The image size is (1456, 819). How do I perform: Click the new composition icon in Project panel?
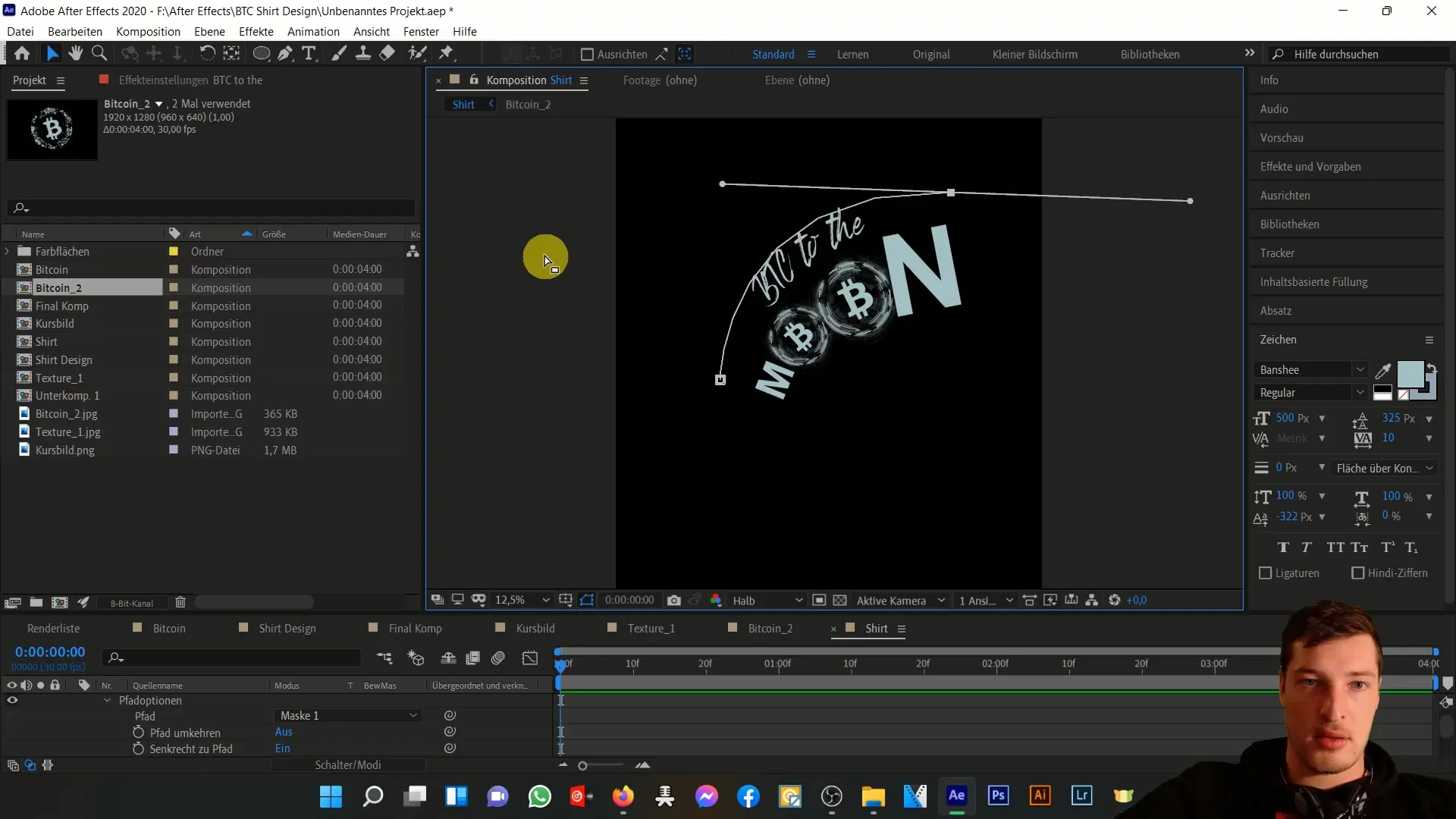pyautogui.click(x=60, y=602)
